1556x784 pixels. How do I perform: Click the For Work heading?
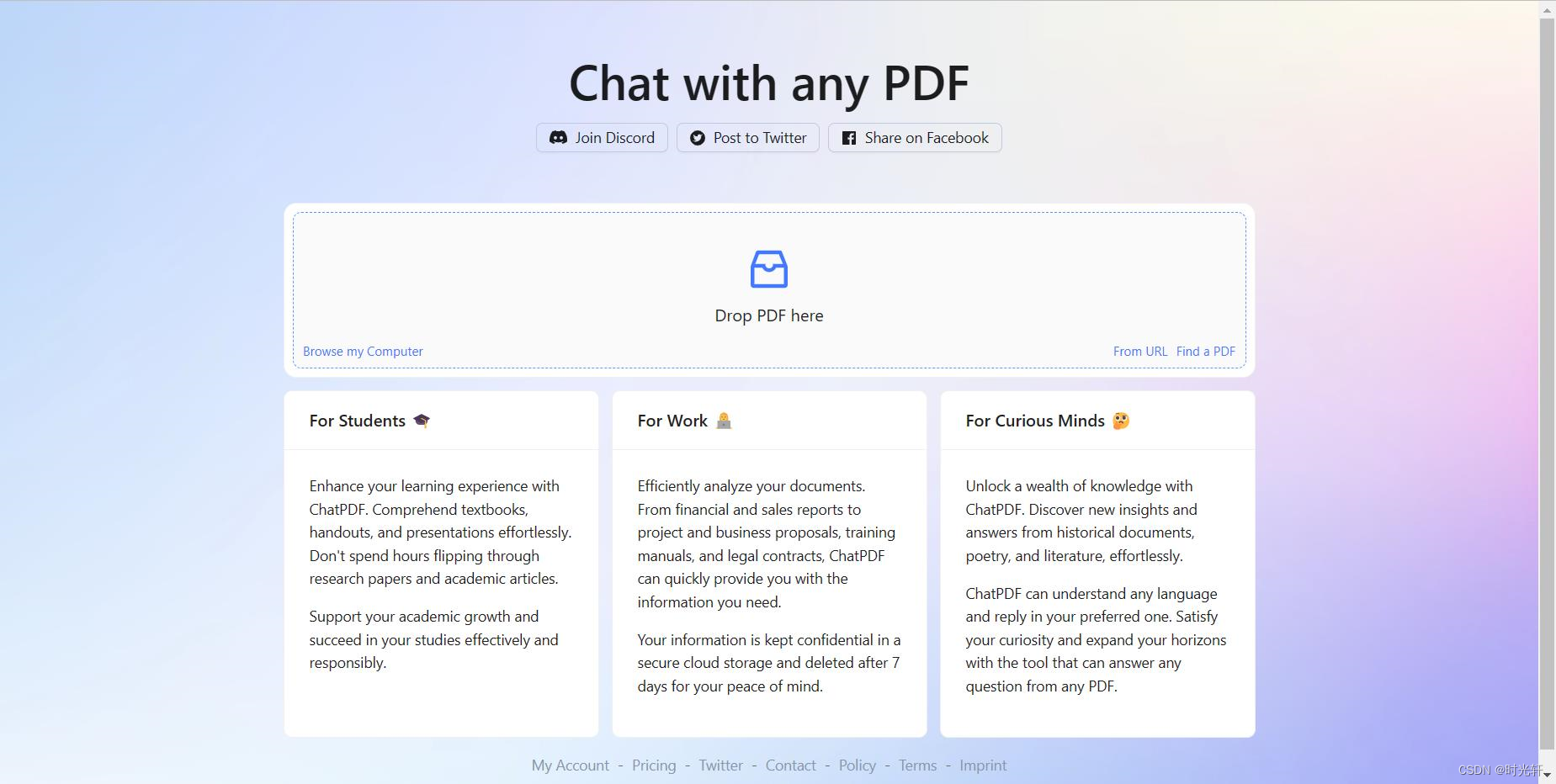coord(672,421)
